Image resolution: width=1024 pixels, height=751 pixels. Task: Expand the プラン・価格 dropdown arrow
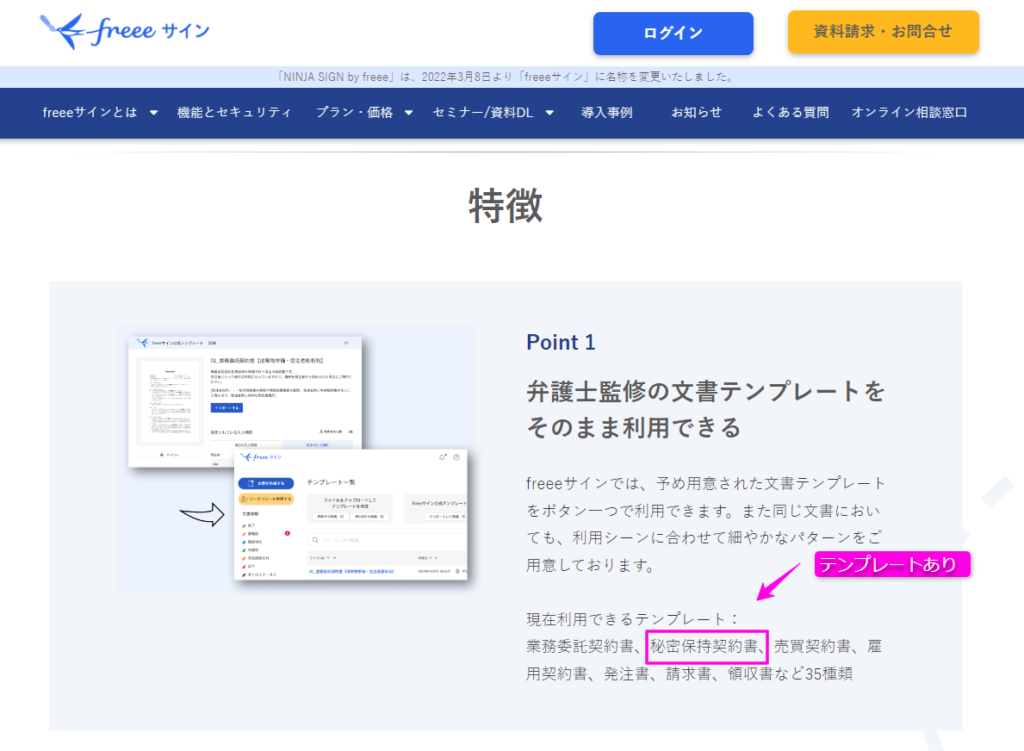[x=409, y=113]
